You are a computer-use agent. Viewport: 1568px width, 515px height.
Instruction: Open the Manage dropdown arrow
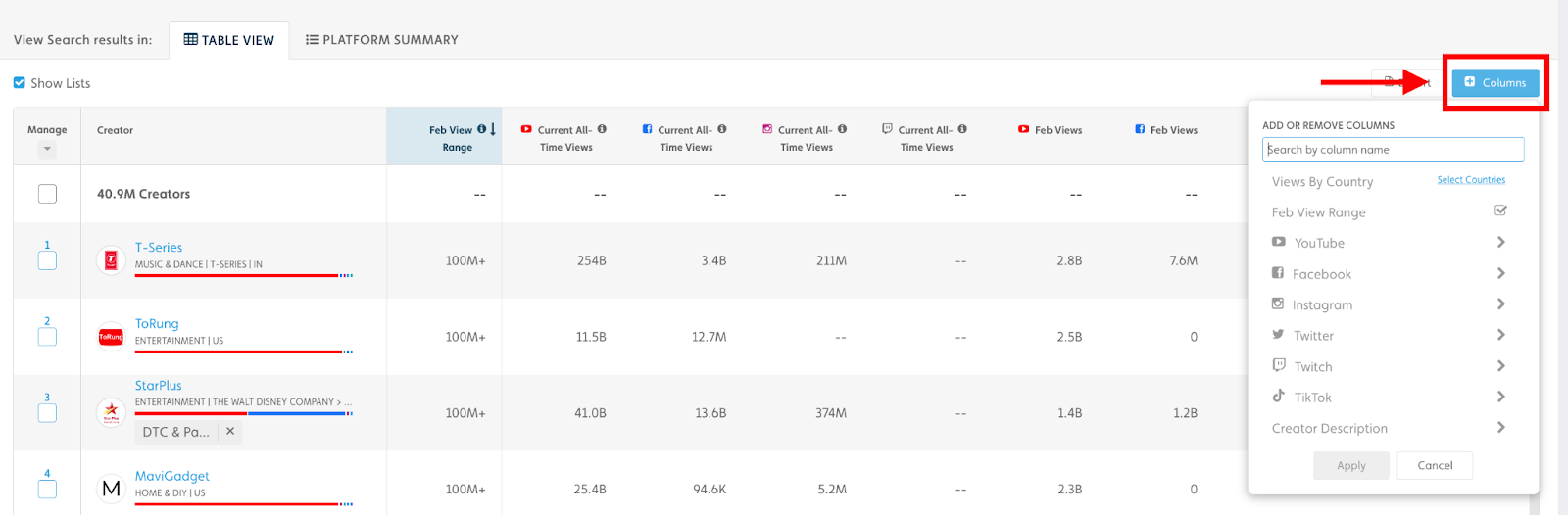pyautogui.click(x=47, y=150)
